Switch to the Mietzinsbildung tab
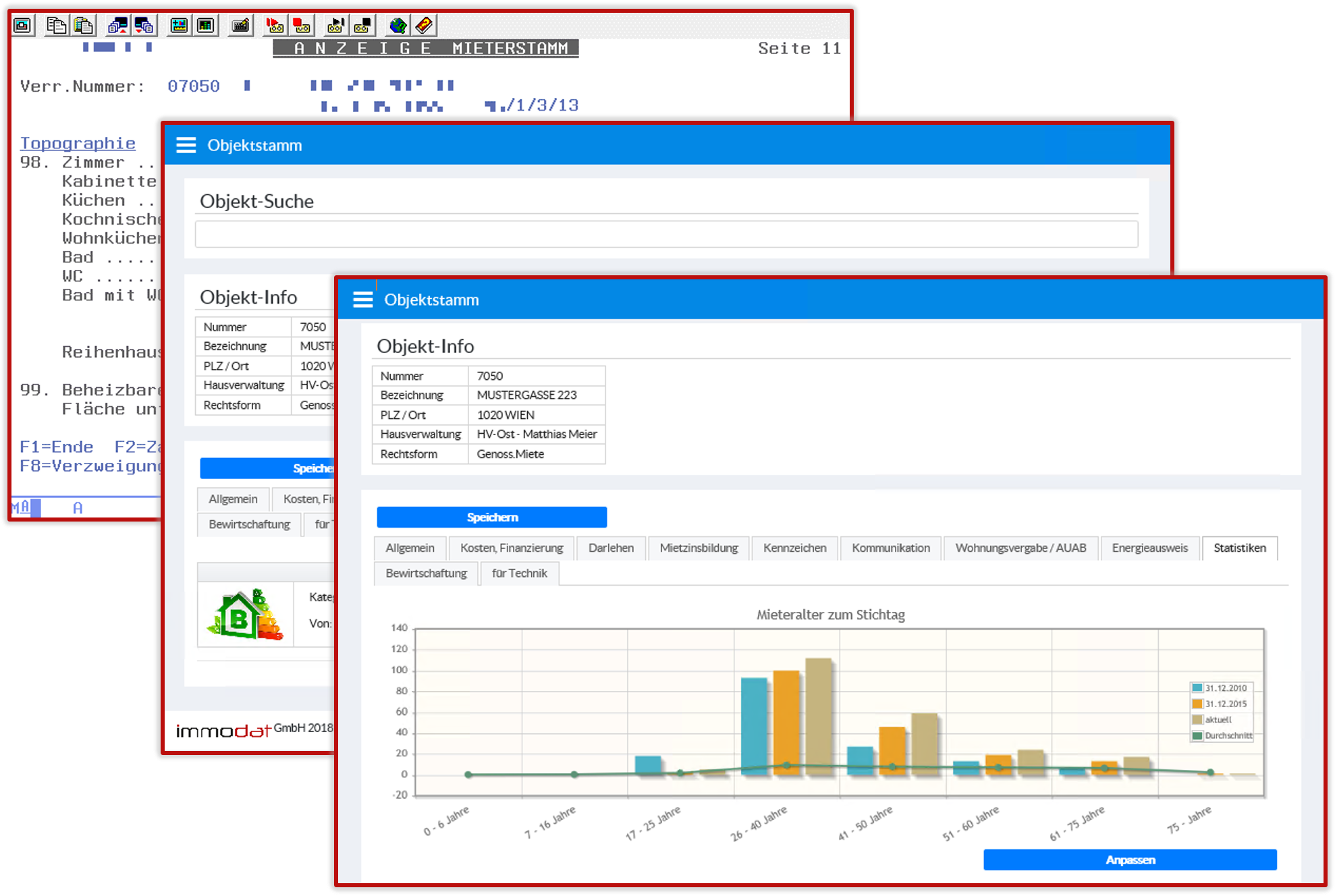1335x896 pixels. (699, 548)
